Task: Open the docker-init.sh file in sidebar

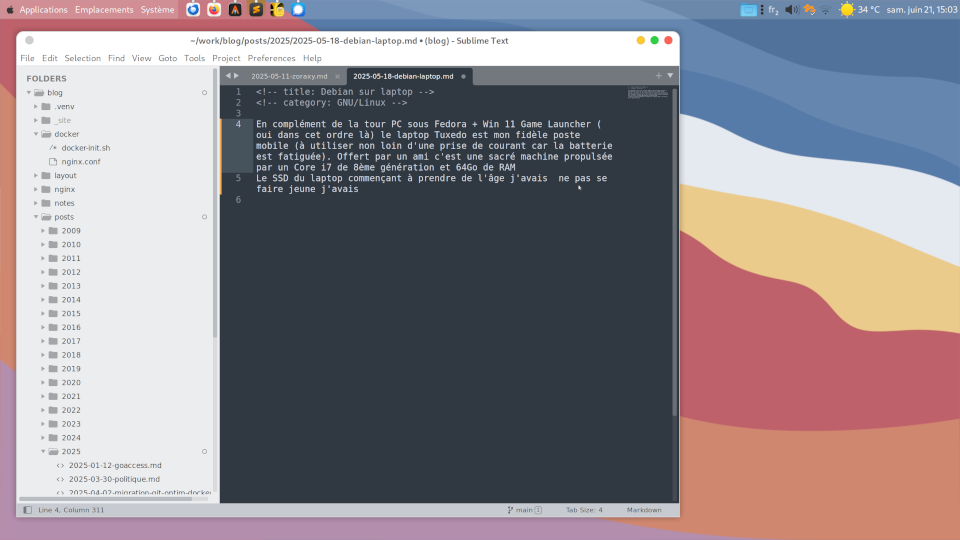Action: point(85,147)
